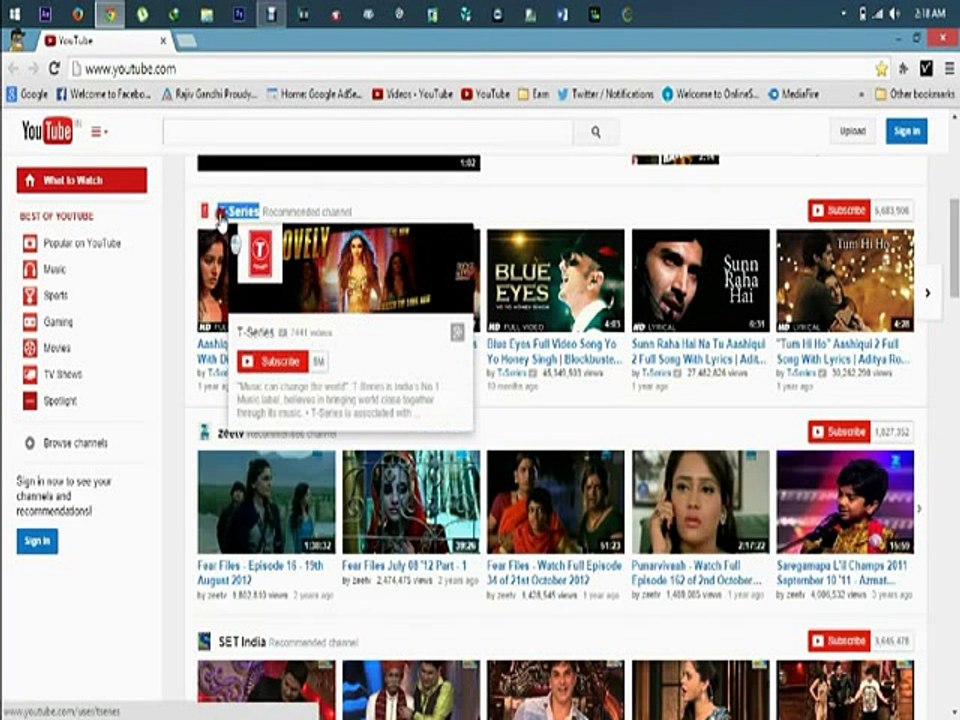Click the Chrome icon in taskbar

(110, 14)
